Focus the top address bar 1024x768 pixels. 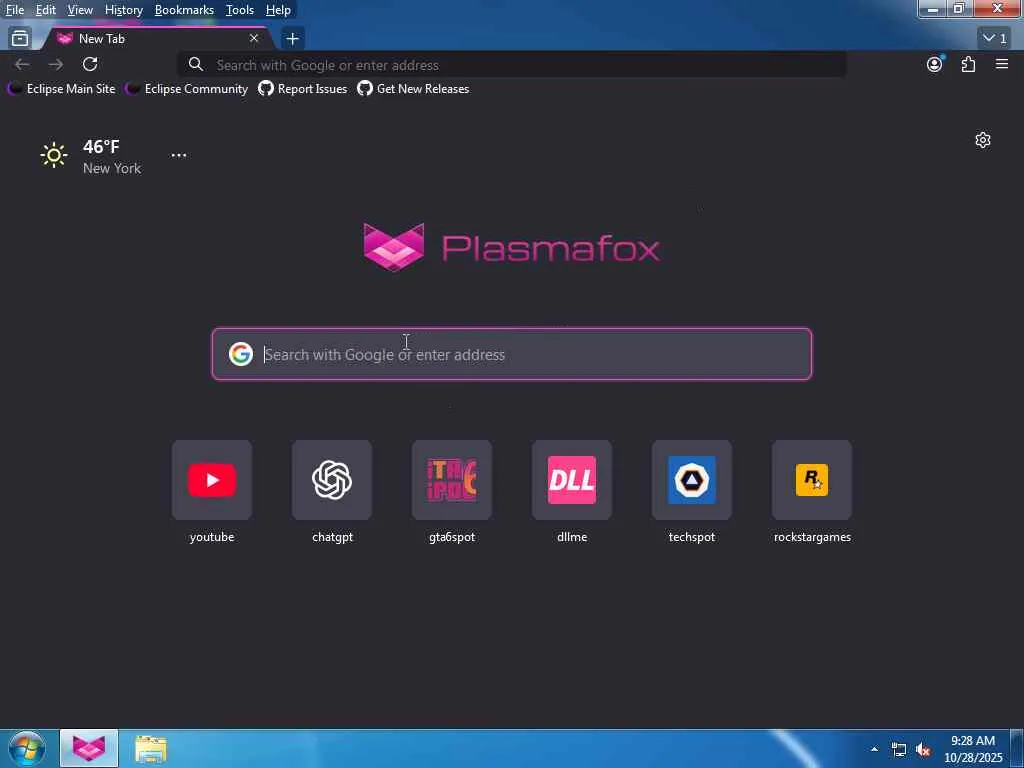[512, 65]
